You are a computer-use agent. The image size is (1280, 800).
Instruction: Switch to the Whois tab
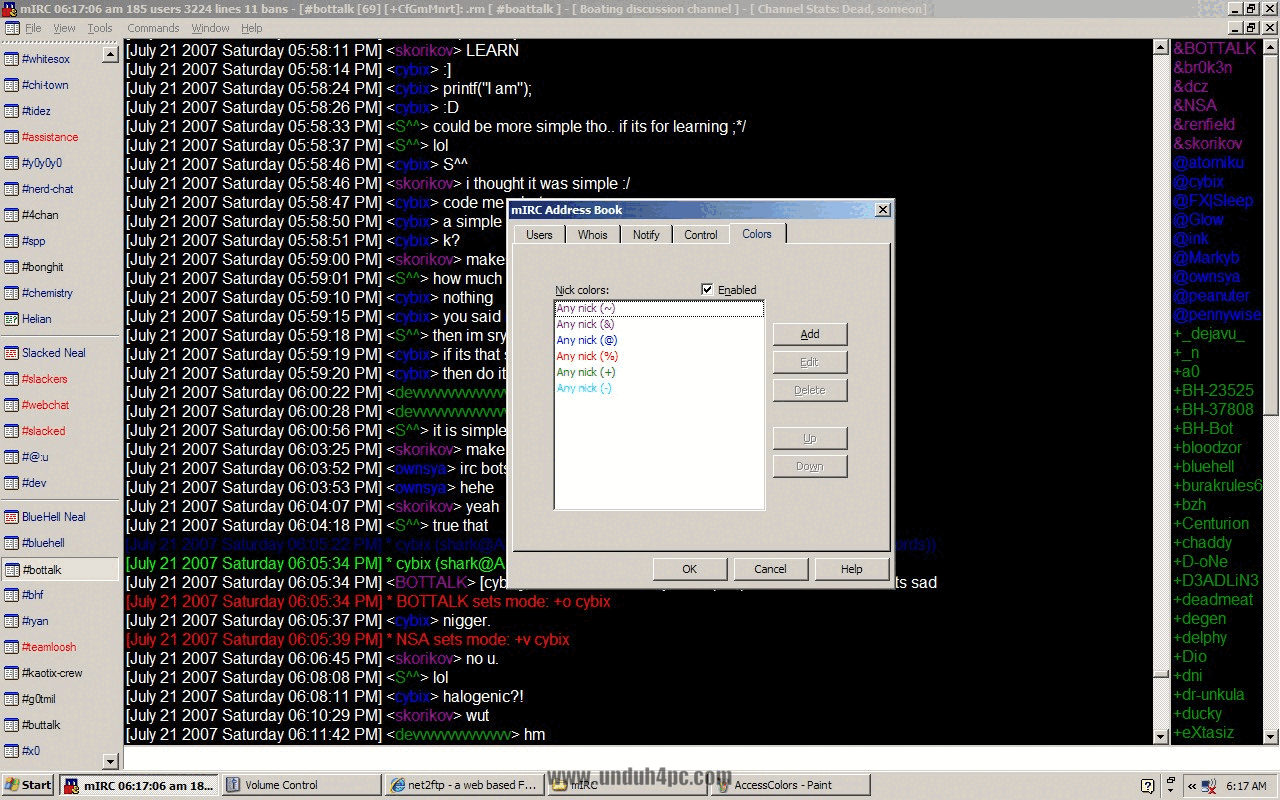click(x=592, y=235)
